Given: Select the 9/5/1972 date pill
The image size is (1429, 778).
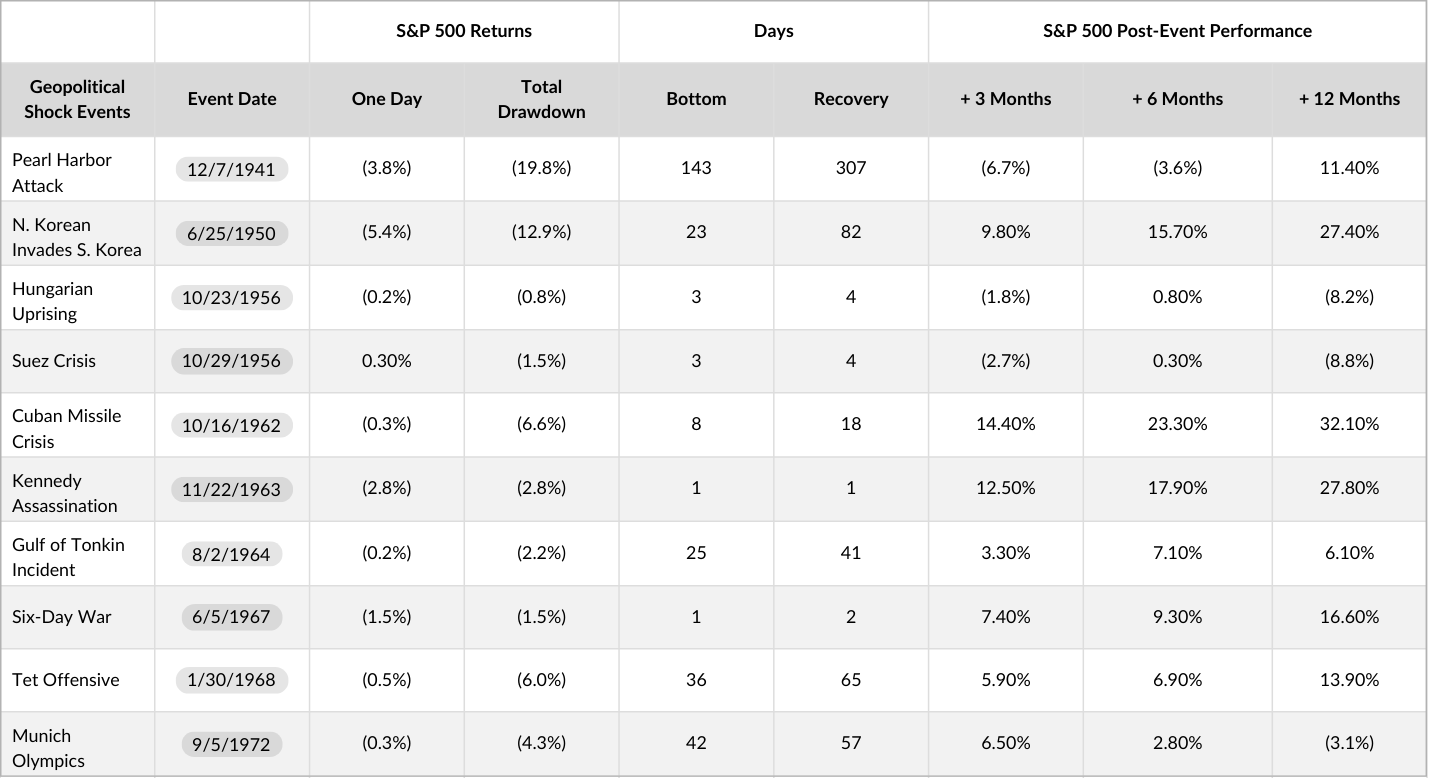Looking at the screenshot, I should 231,744.
